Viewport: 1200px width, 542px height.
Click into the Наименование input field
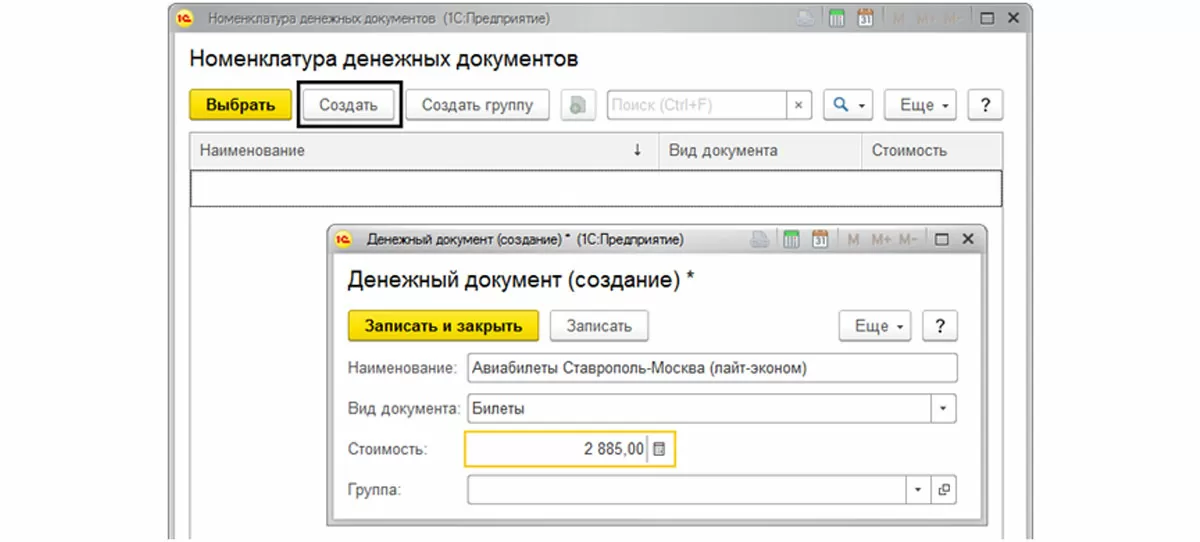click(711, 368)
